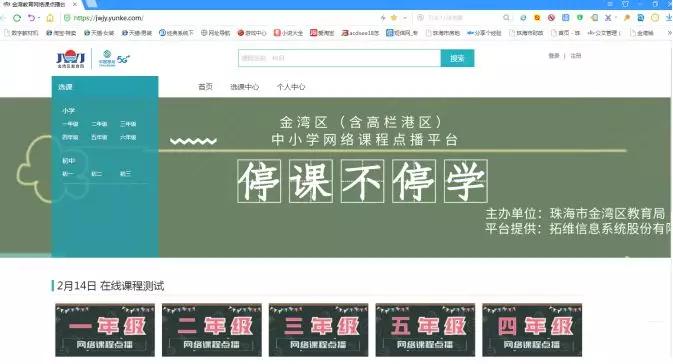
Task: Open the browser home page icon
Action: coord(50,18)
